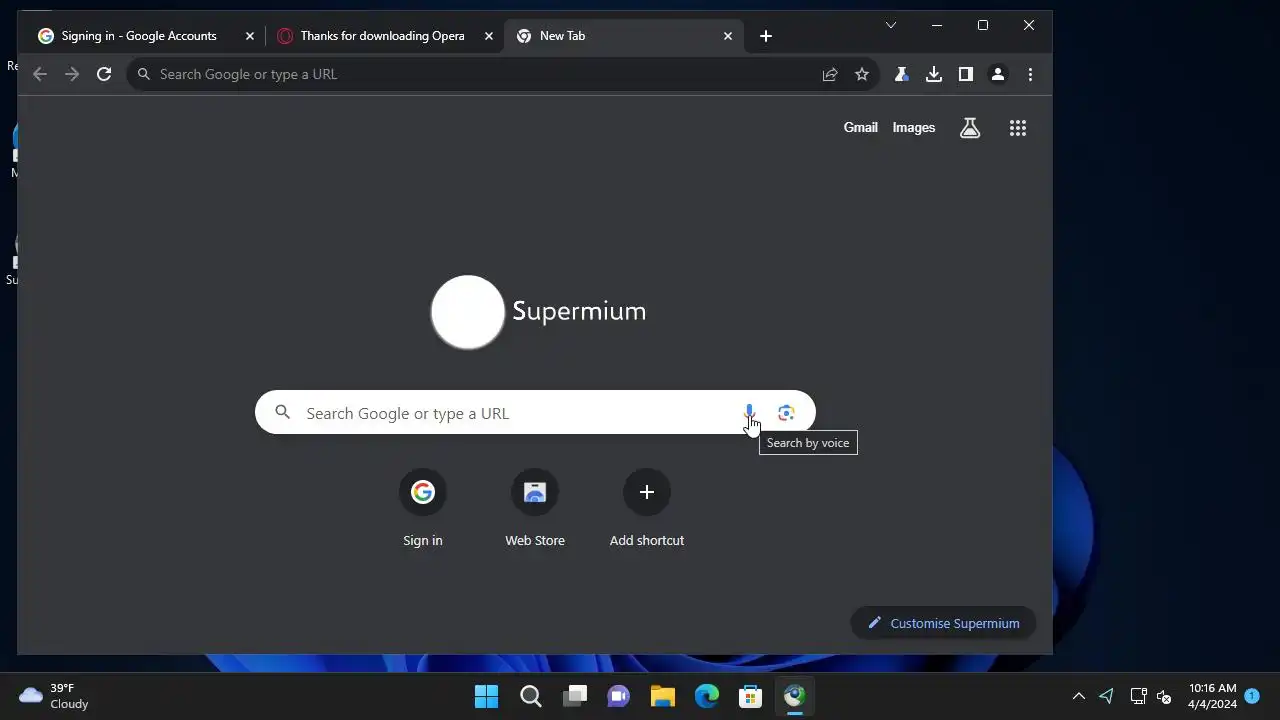Toggle the side panel icon
This screenshot has height=720, width=1280.
point(966,74)
